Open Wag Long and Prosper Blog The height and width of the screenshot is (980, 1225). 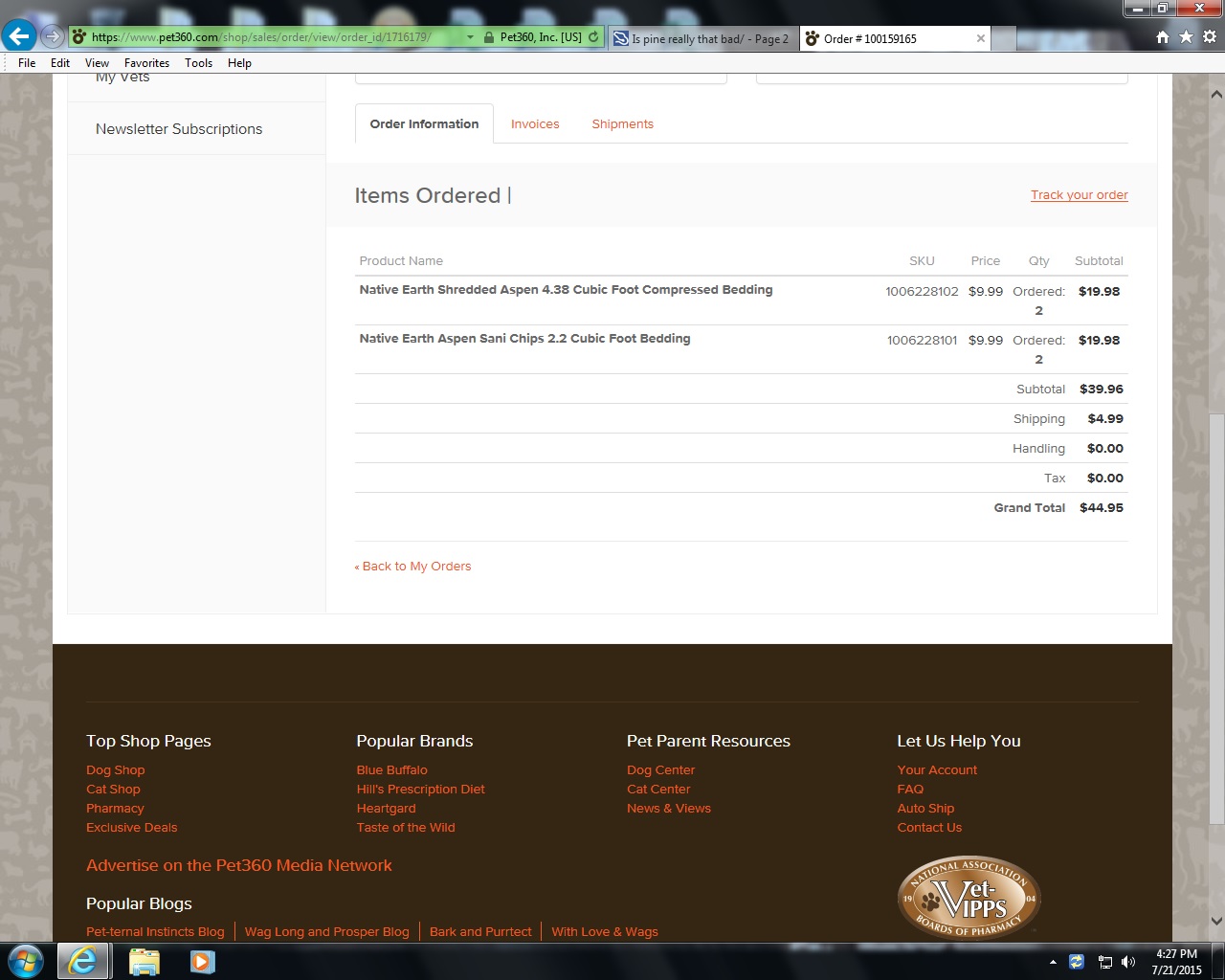327,931
